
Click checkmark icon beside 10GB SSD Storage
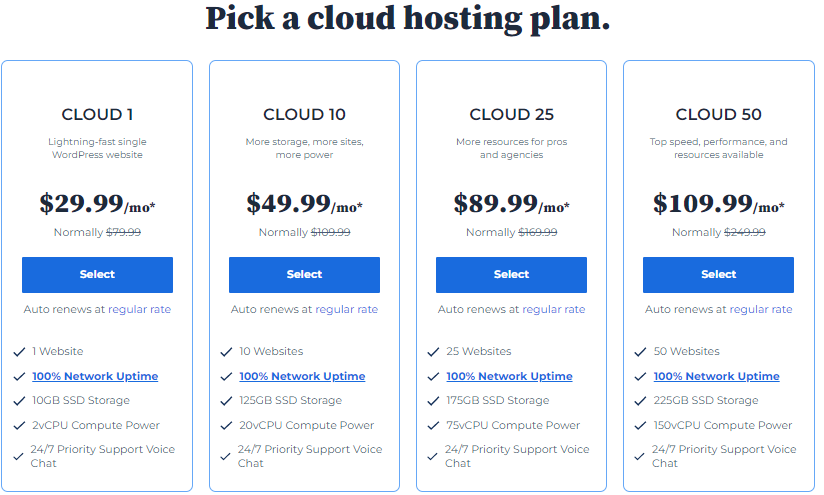point(19,401)
